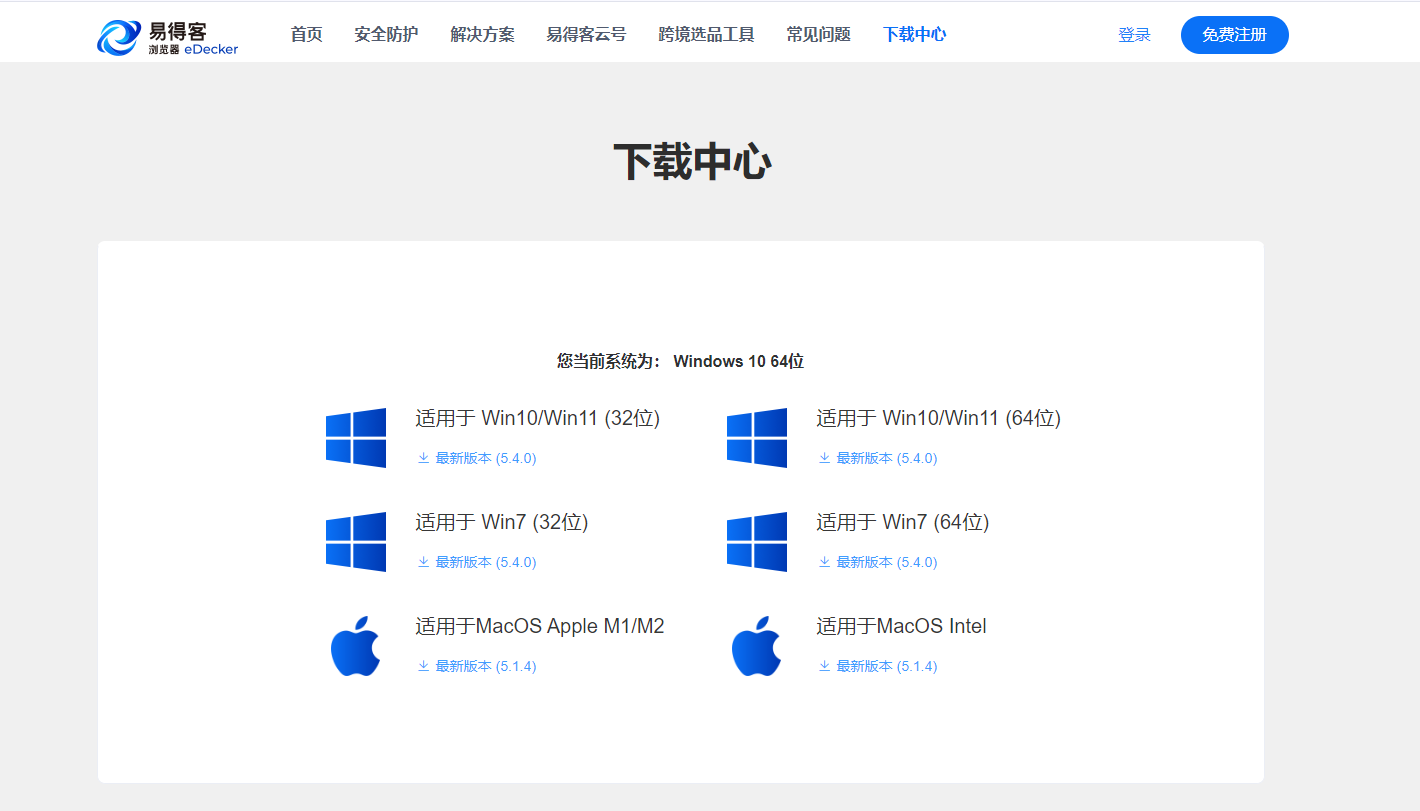Click the Windows logo for Win7 (32位)
The width and height of the screenshot is (1420, 811).
point(356,542)
